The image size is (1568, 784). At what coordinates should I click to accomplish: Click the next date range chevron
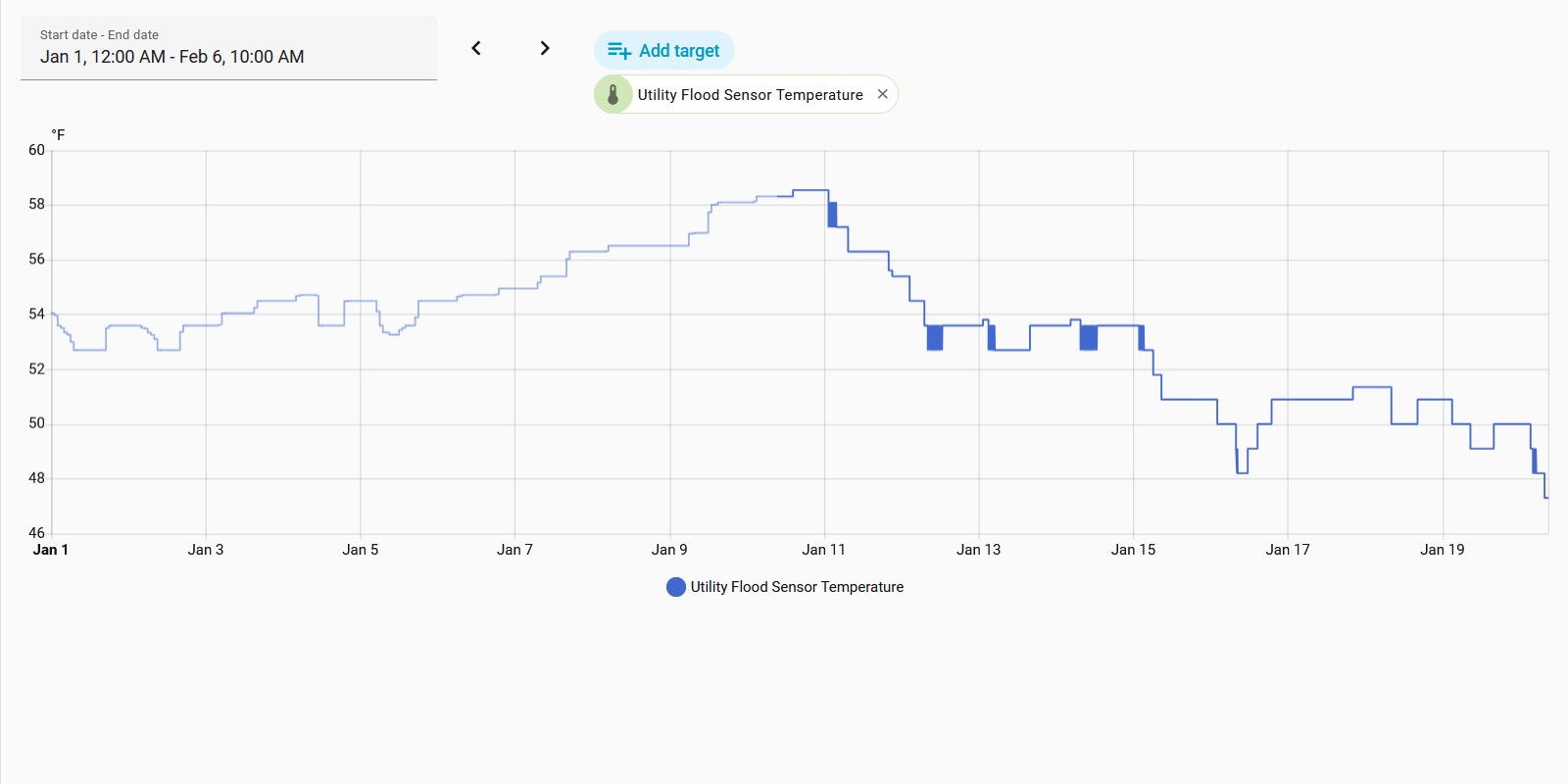[x=545, y=48]
